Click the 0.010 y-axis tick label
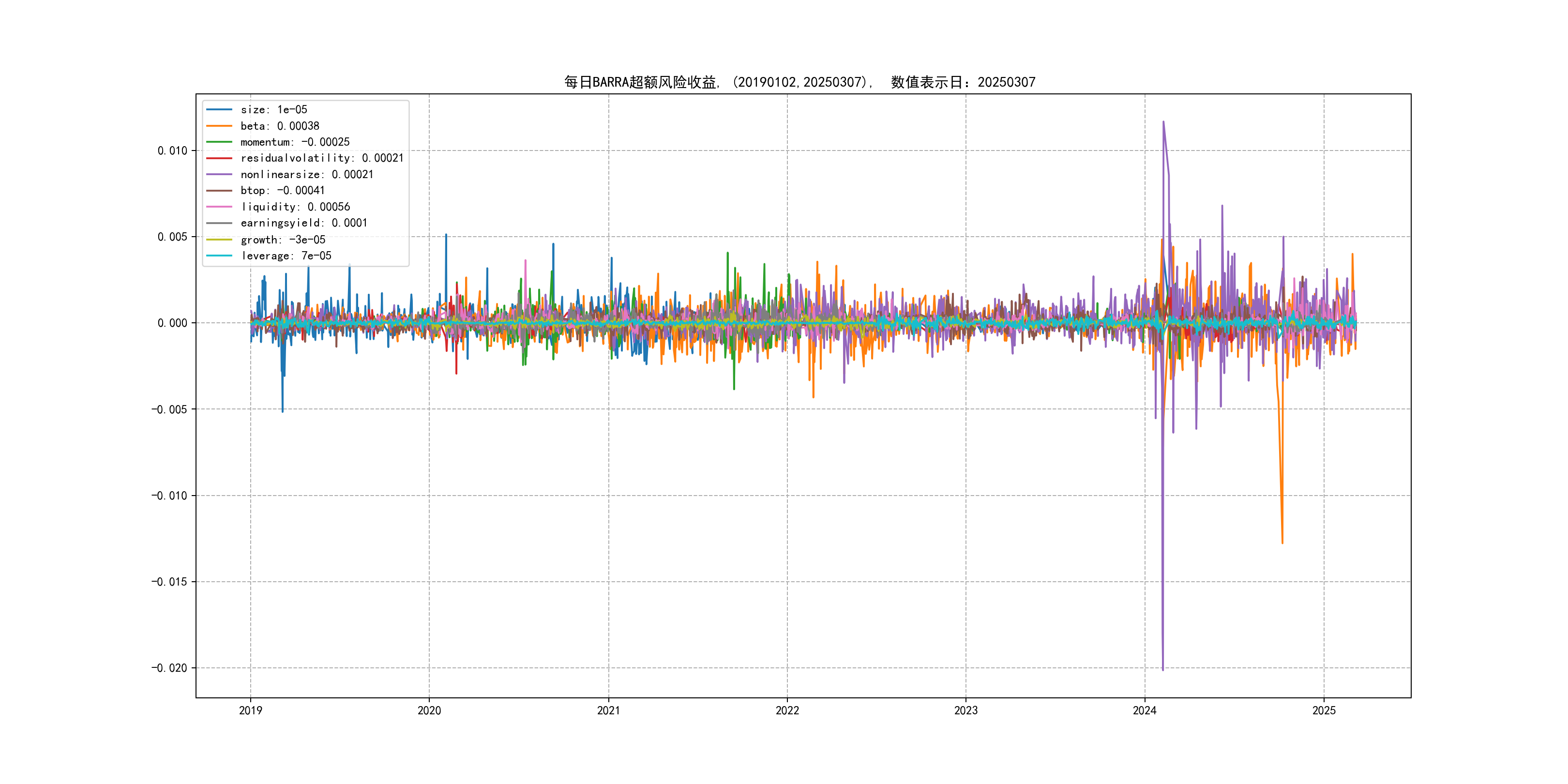The width and height of the screenshot is (1568, 784). pos(172,151)
